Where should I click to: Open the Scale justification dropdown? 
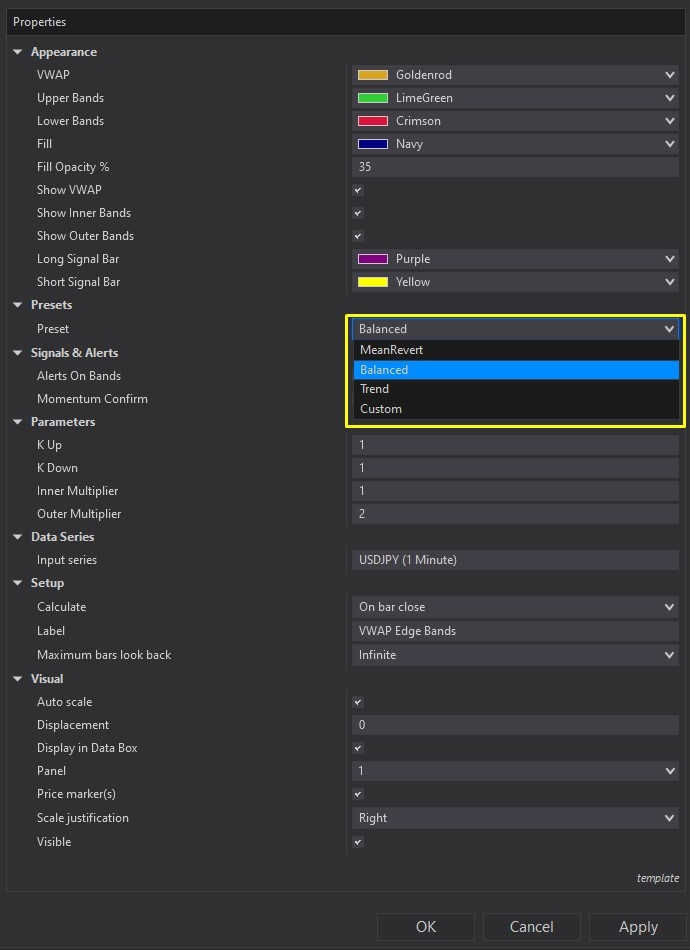tap(668, 818)
